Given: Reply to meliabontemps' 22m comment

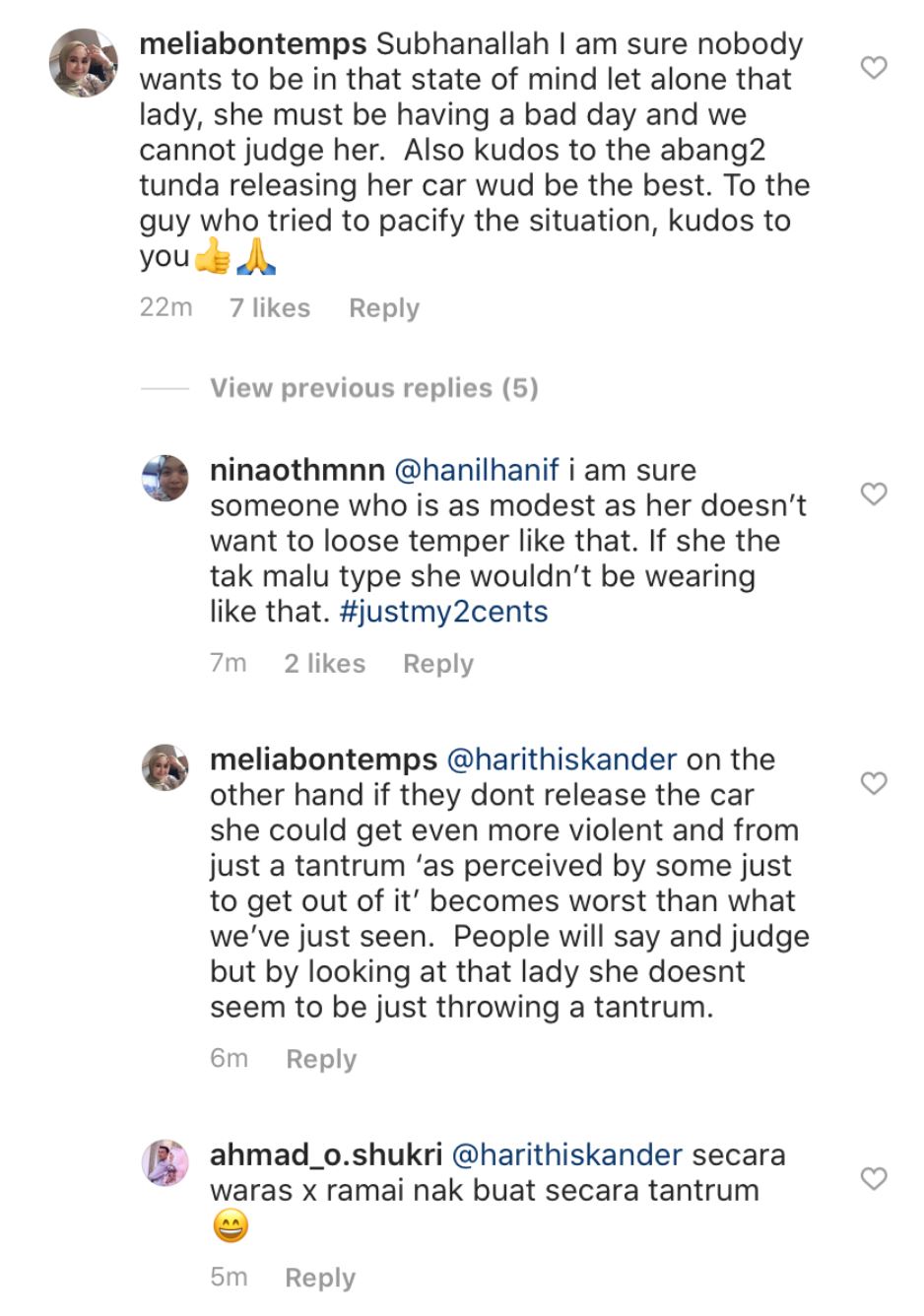Looking at the screenshot, I should (383, 308).
